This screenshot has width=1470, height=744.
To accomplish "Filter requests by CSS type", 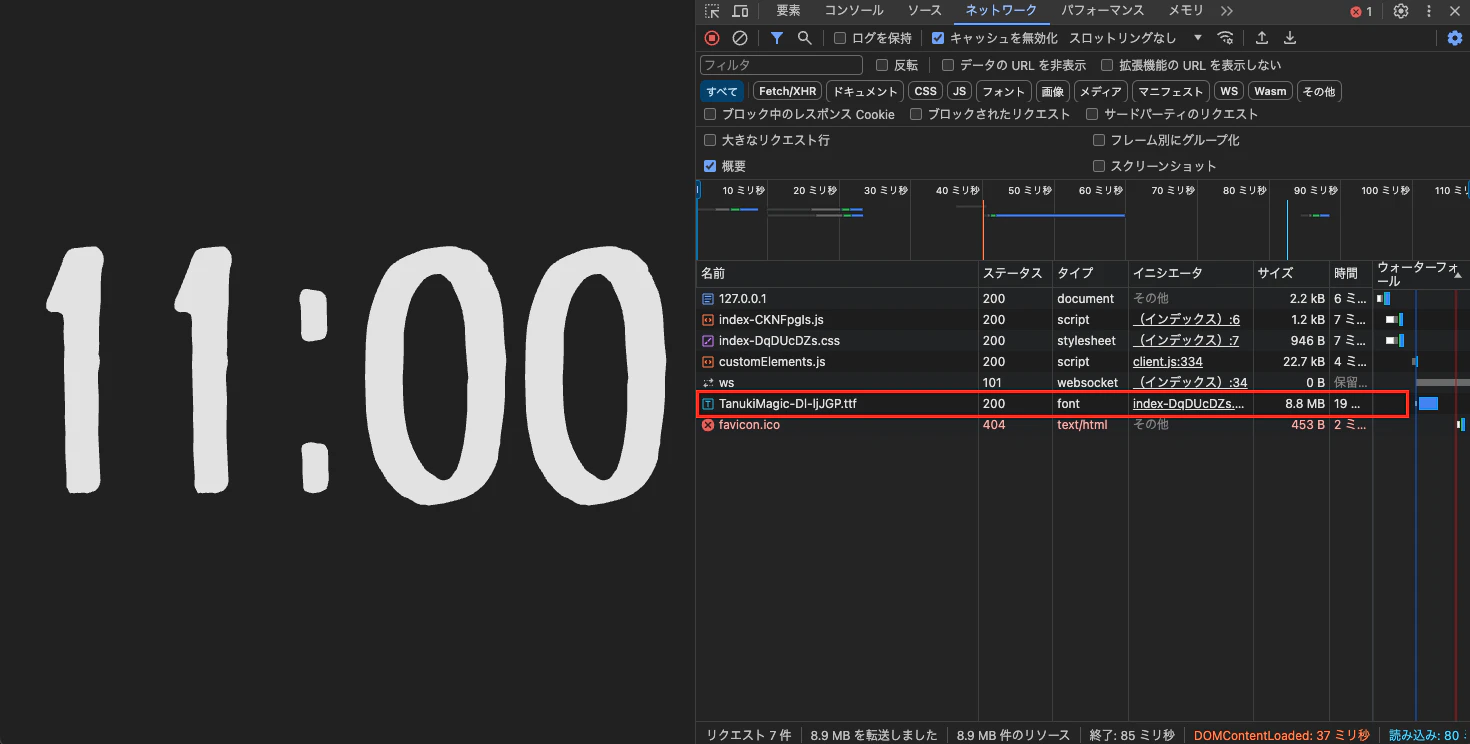I will pos(926,91).
